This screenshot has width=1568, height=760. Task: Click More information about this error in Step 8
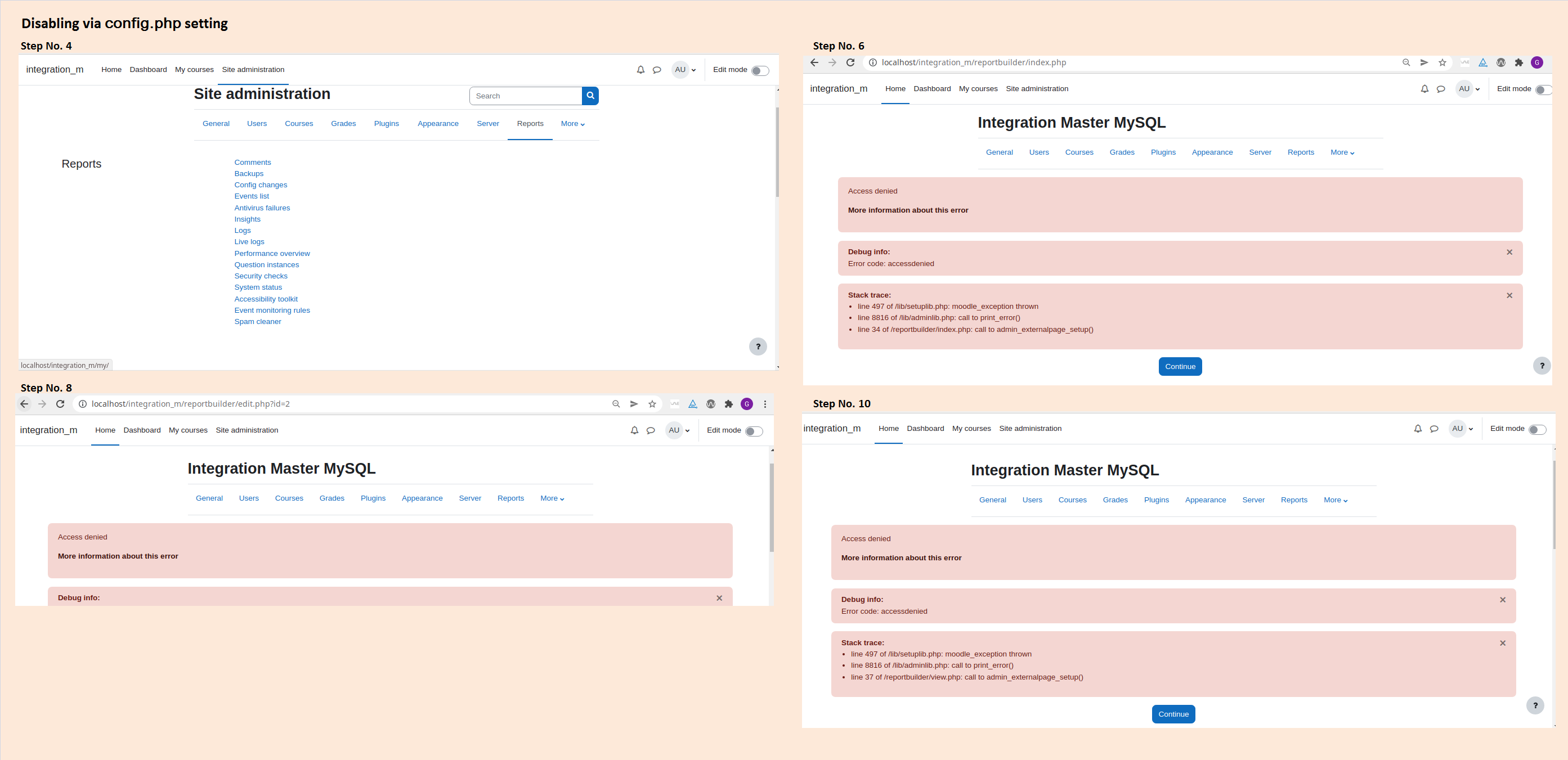[x=118, y=556]
